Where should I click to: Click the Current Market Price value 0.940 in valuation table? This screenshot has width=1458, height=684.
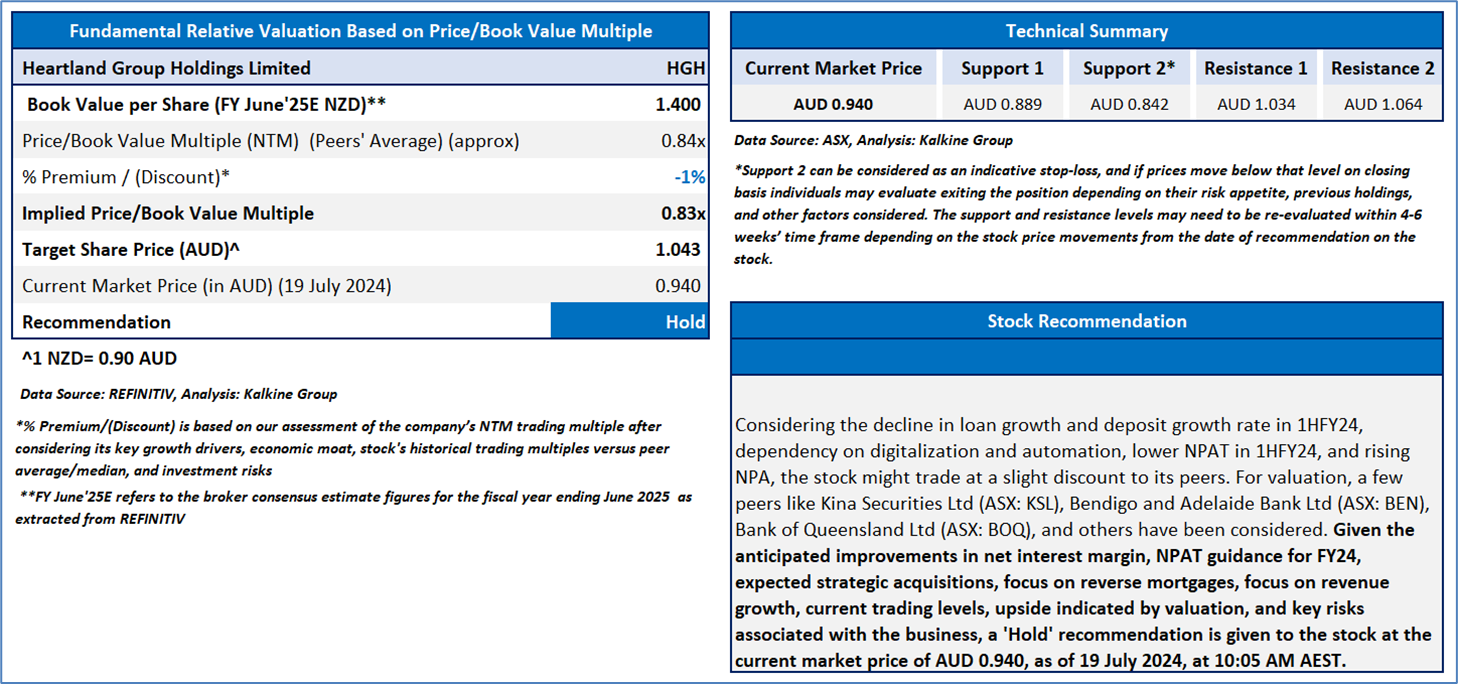coord(678,286)
